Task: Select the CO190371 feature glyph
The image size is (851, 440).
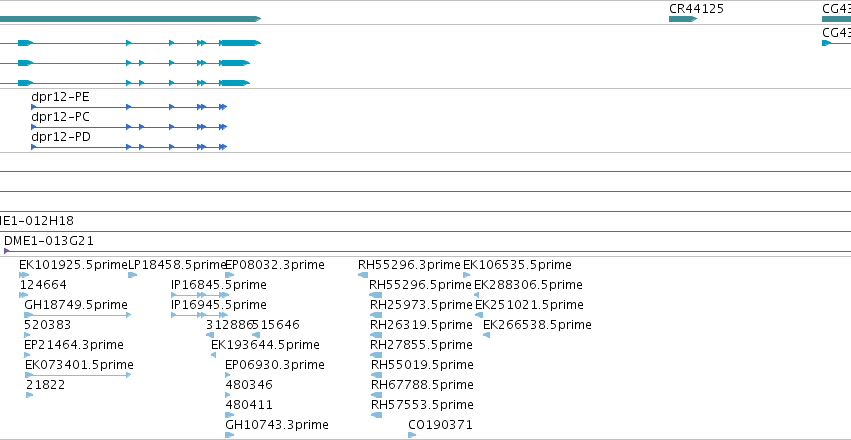Action: pos(412,435)
